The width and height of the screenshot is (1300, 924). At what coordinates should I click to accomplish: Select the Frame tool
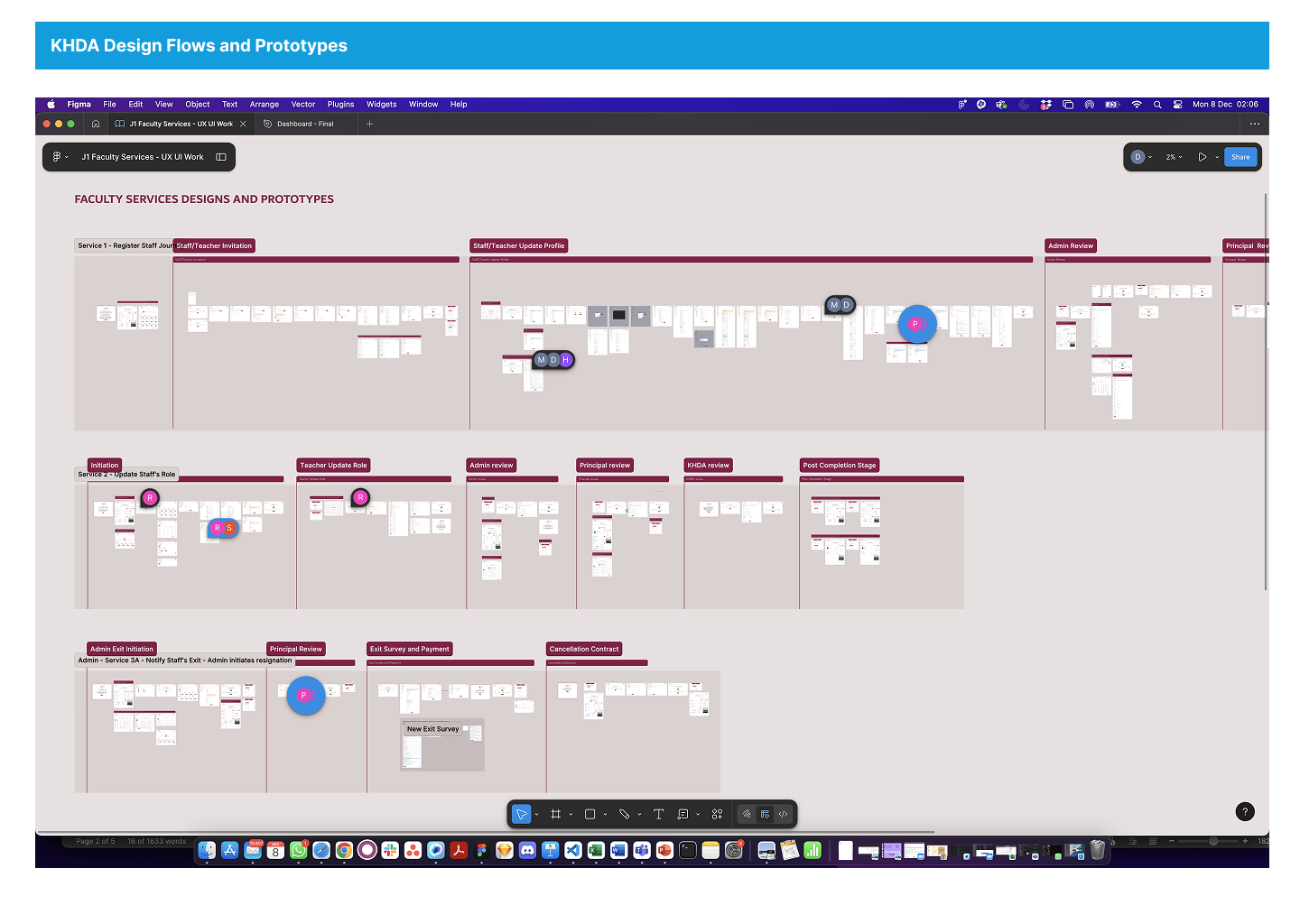tap(555, 814)
